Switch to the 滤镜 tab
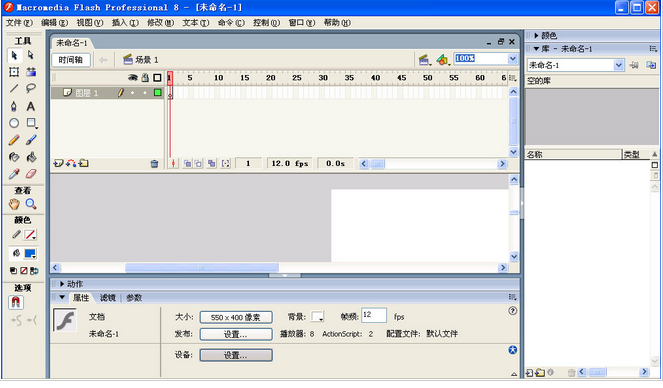The width and height of the screenshot is (663, 388). click(107, 298)
